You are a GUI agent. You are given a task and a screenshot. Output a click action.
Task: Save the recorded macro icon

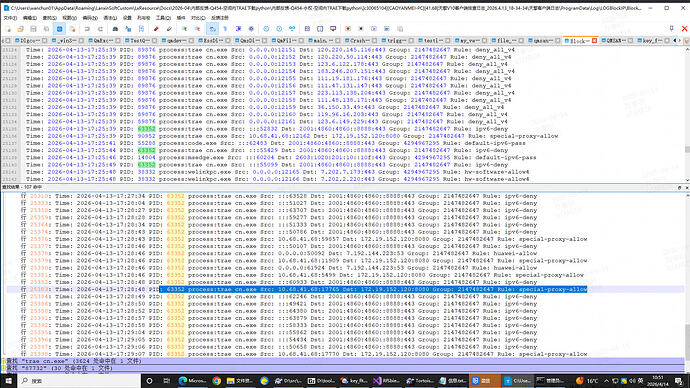click(400, 29)
